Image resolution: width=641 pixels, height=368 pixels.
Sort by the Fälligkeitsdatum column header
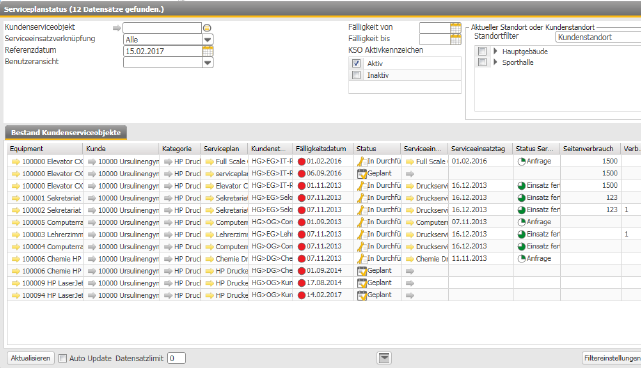click(x=323, y=148)
